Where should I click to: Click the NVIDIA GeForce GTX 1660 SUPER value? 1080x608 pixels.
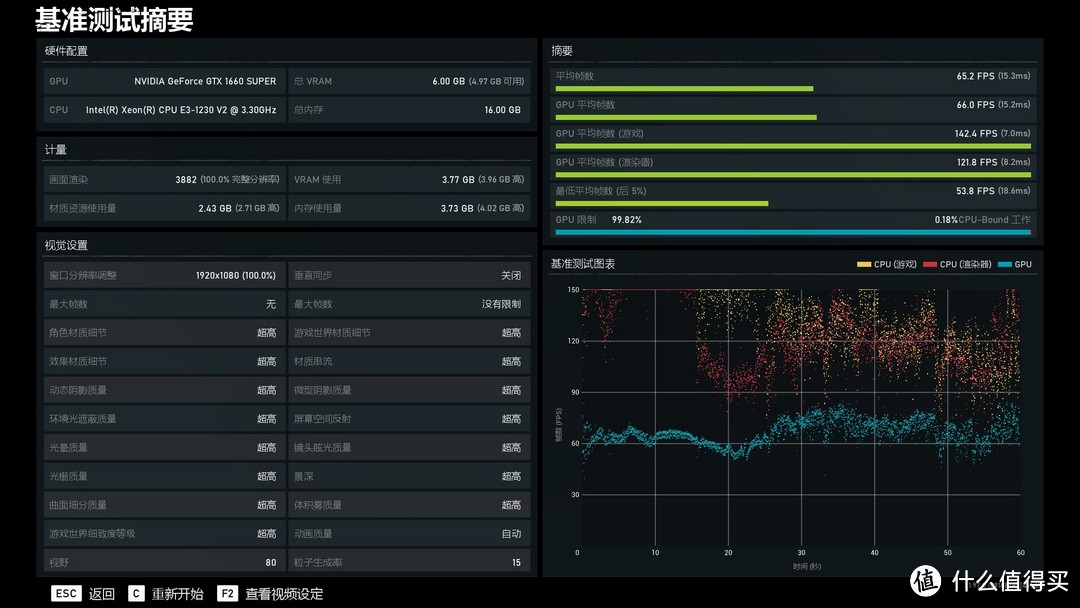coord(205,81)
